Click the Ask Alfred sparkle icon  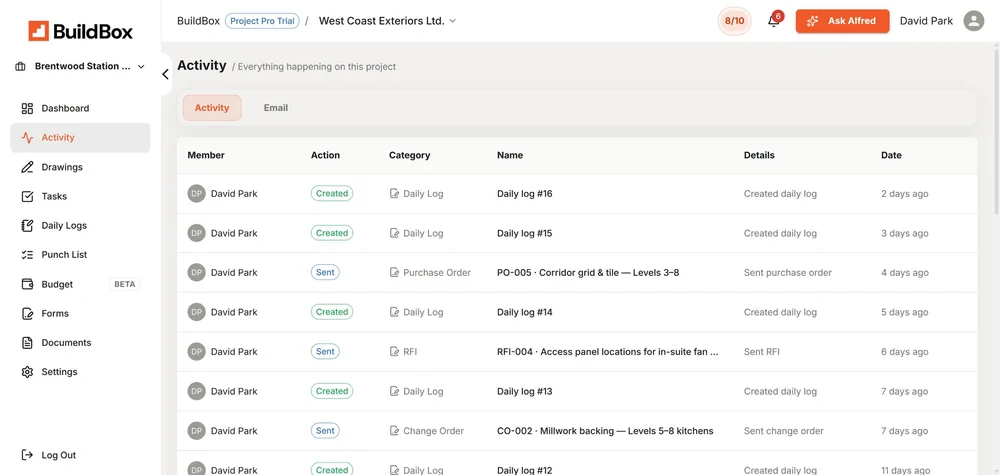[x=812, y=21]
